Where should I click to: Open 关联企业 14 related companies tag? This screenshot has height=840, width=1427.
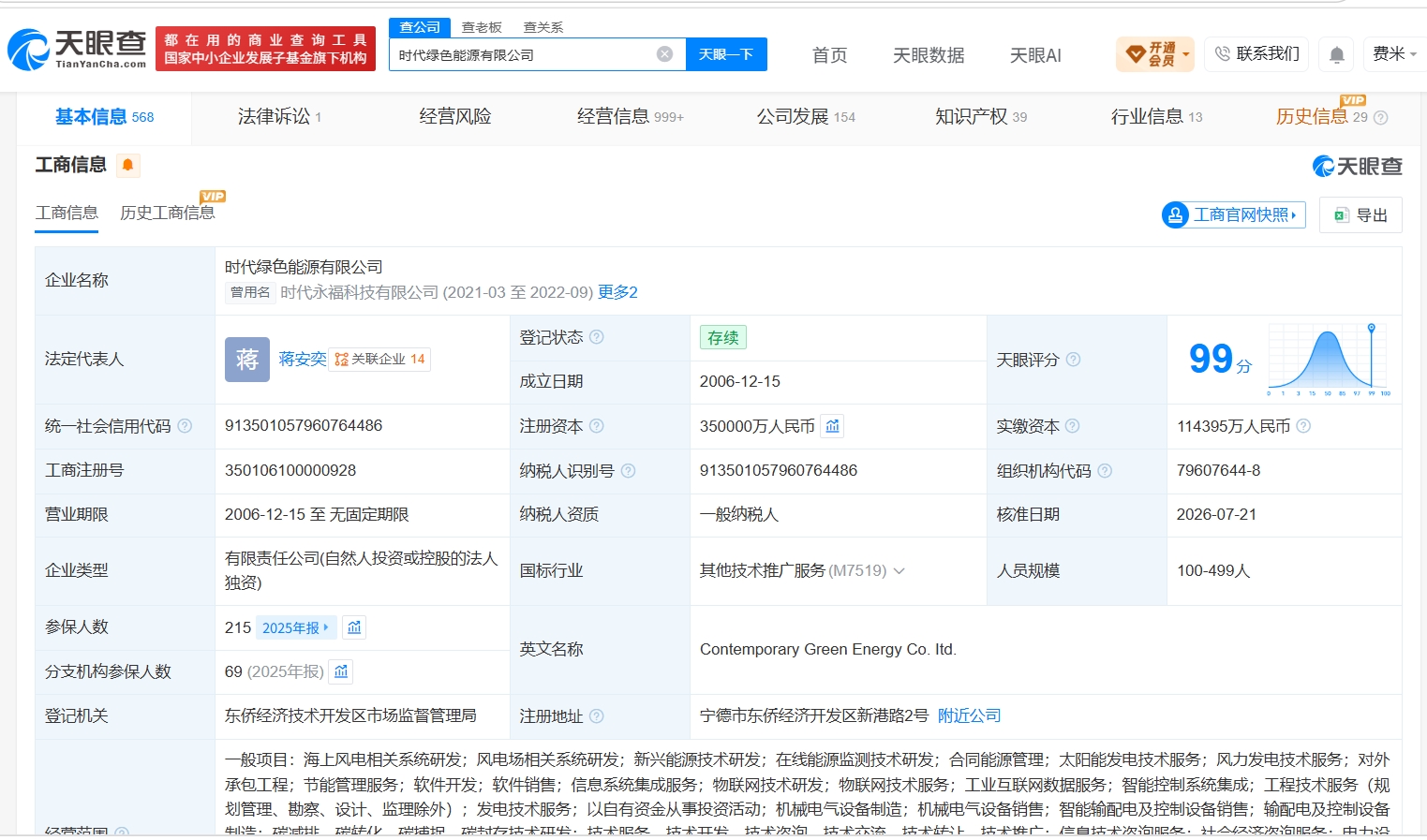pyautogui.click(x=379, y=360)
